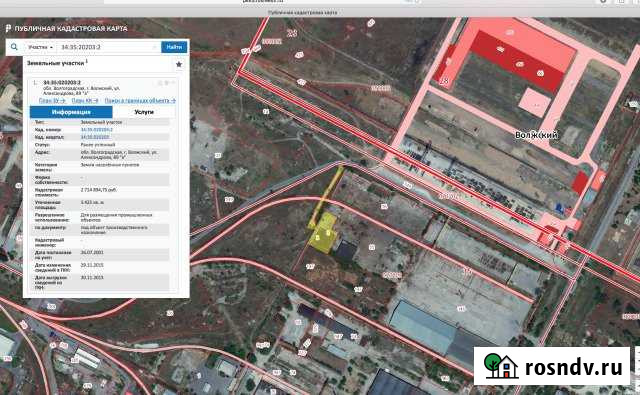The height and width of the screenshot is (395, 640).
Task: Click the Кадастровая стоимость value in rubles
Action: tap(99, 190)
